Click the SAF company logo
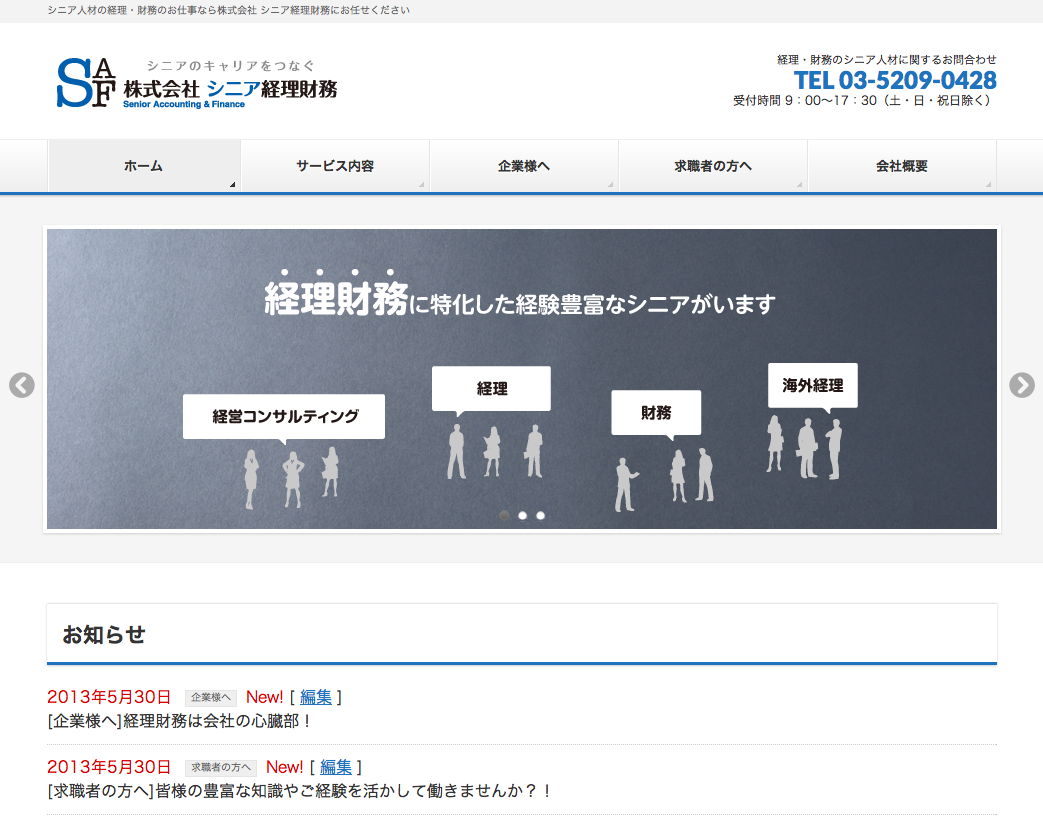The image size is (1043, 823). click(x=196, y=82)
